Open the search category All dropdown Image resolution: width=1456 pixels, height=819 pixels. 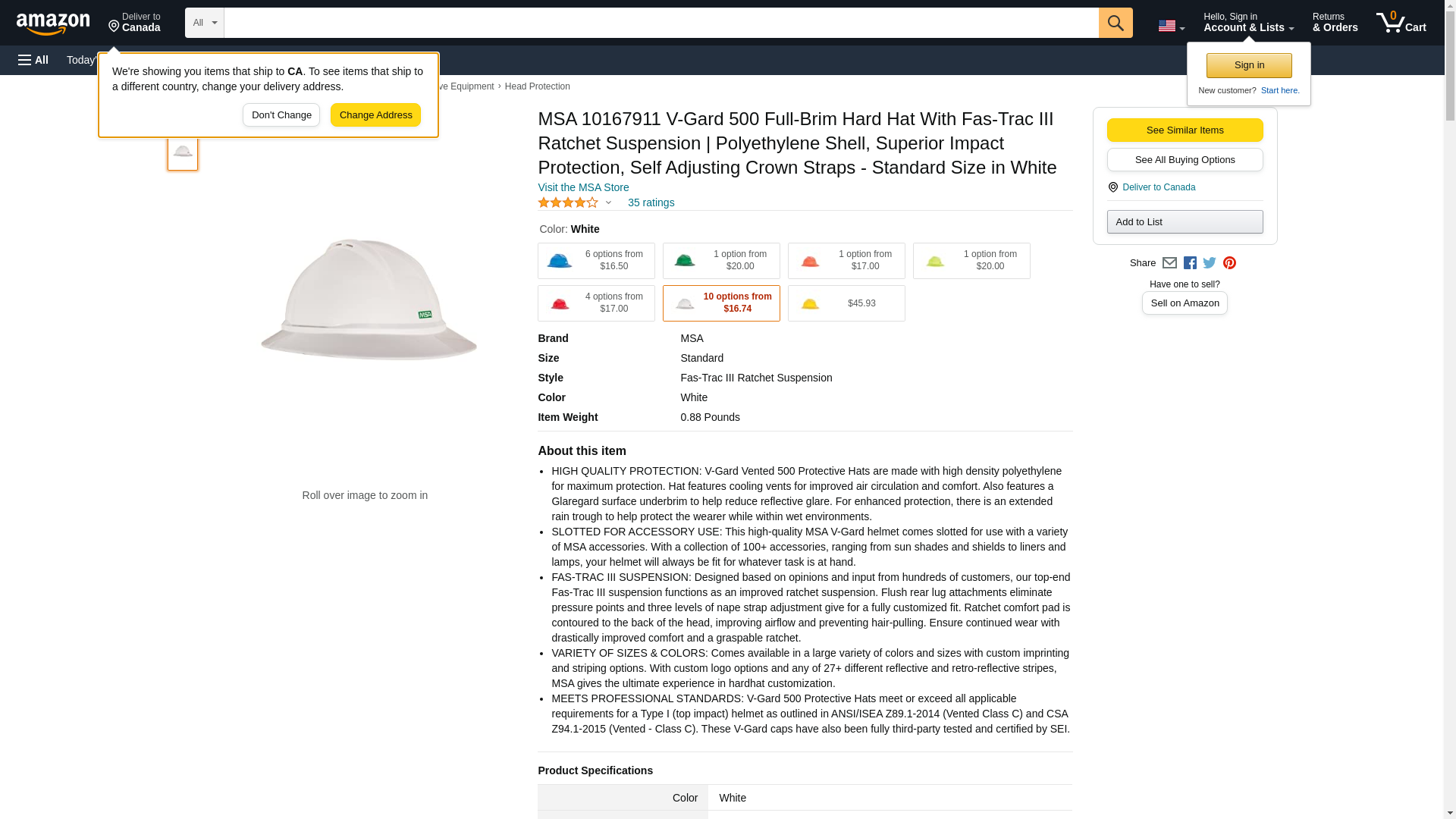tap(204, 23)
